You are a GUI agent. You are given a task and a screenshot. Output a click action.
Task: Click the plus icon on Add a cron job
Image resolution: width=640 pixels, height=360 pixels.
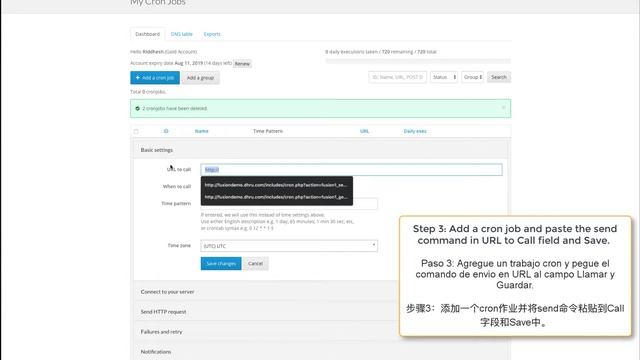(x=138, y=78)
